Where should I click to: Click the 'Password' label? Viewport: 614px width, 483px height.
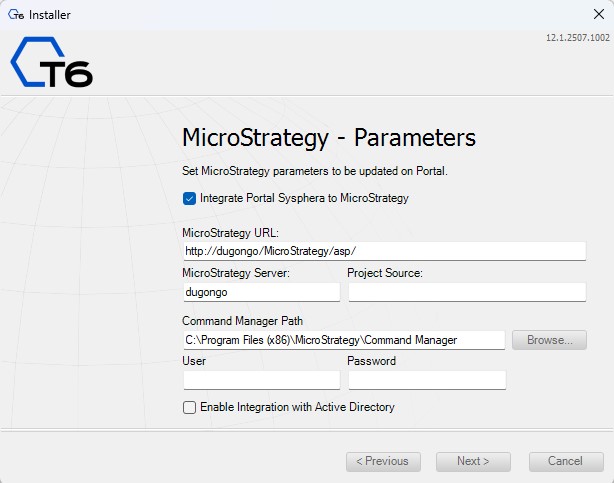tap(372, 361)
